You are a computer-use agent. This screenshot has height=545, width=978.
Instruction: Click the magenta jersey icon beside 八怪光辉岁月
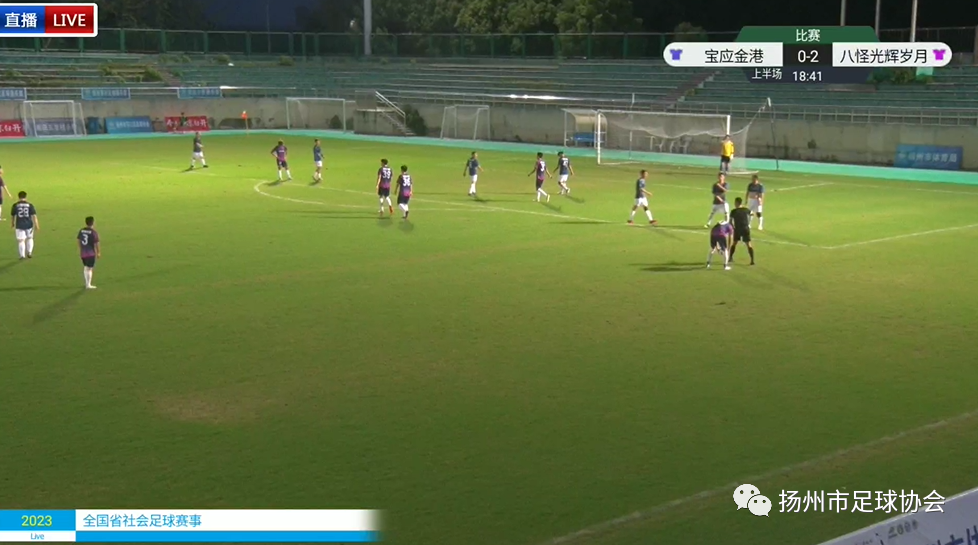[x=939, y=55]
